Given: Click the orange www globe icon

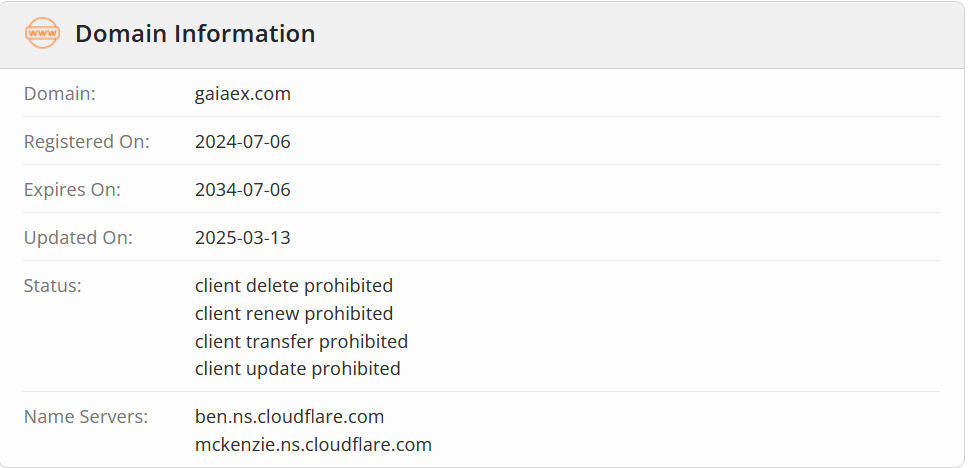Looking at the screenshot, I should tap(43, 33).
